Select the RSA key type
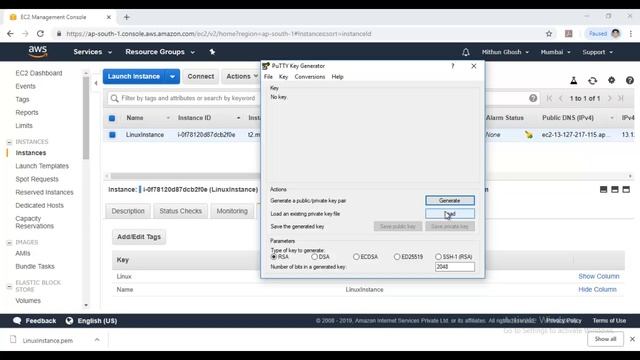Viewport: 640px width, 360px height. point(274,257)
